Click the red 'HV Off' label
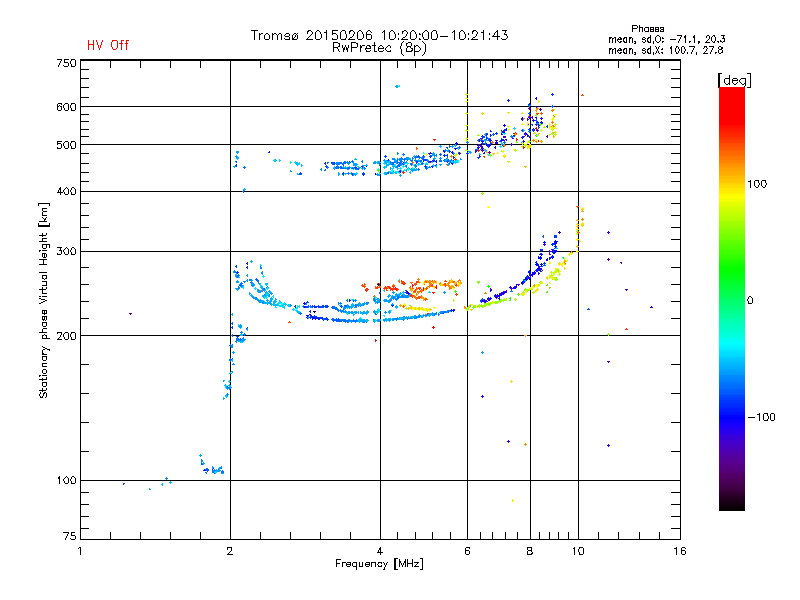Image resolution: width=800 pixels, height=600 pixels. [x=108, y=45]
